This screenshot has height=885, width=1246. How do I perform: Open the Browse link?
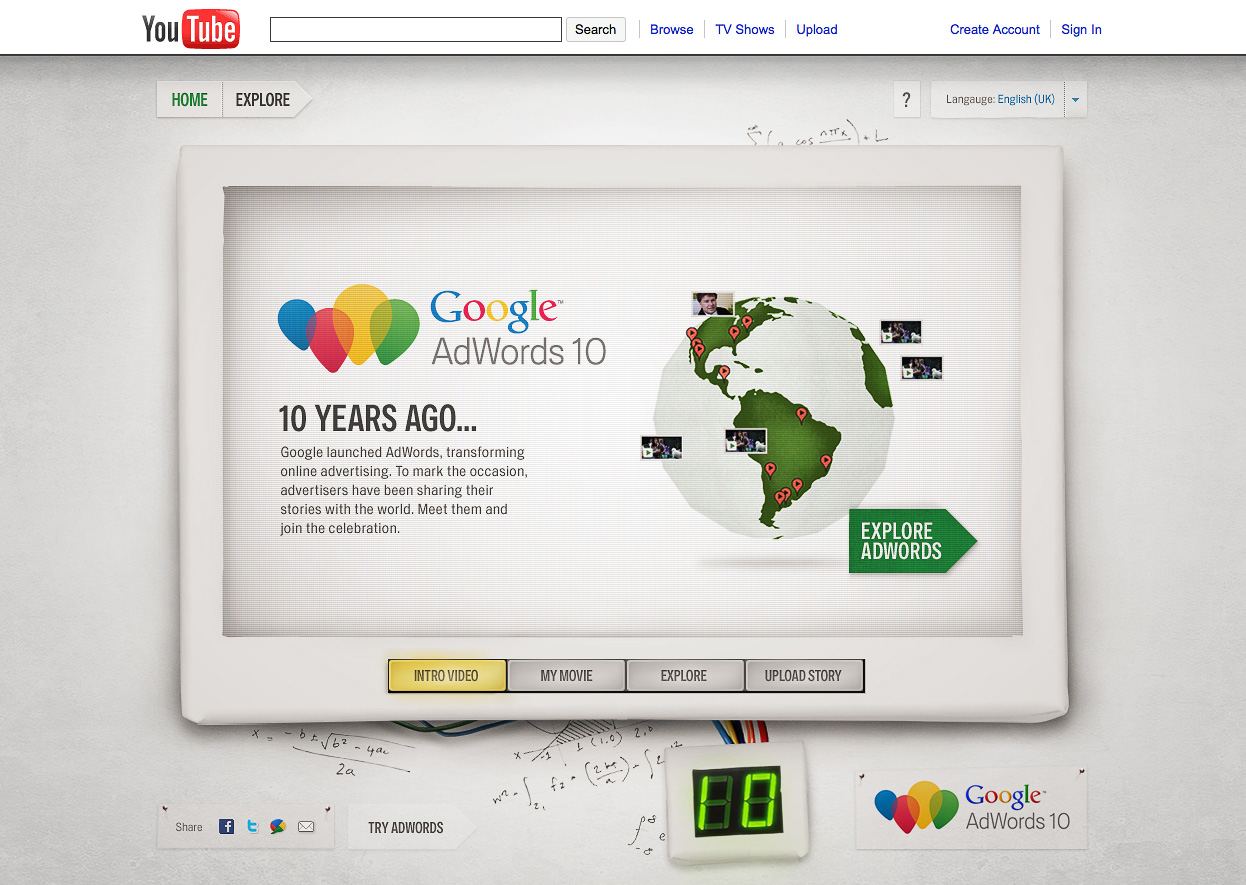point(671,29)
